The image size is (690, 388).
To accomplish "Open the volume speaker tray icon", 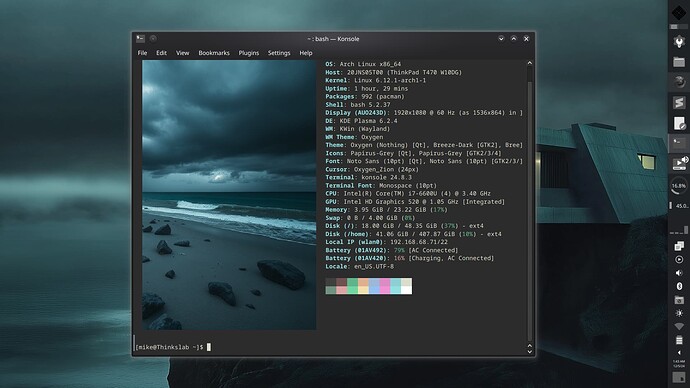I will (679, 273).
